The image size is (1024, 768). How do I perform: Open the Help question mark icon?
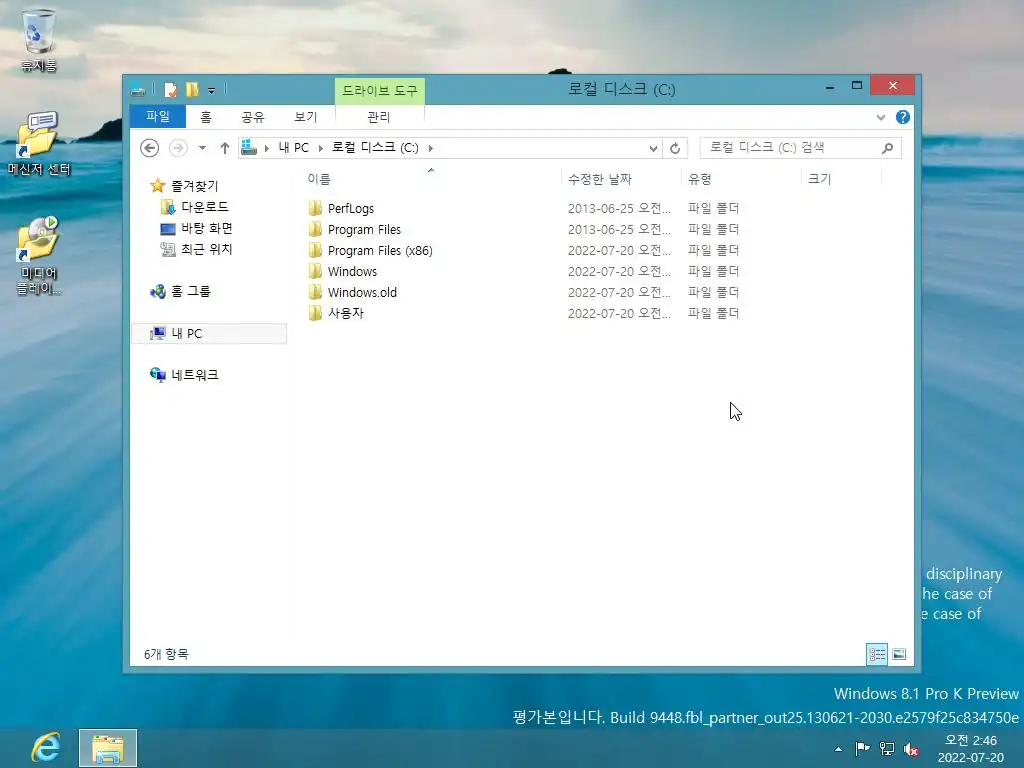(x=903, y=117)
